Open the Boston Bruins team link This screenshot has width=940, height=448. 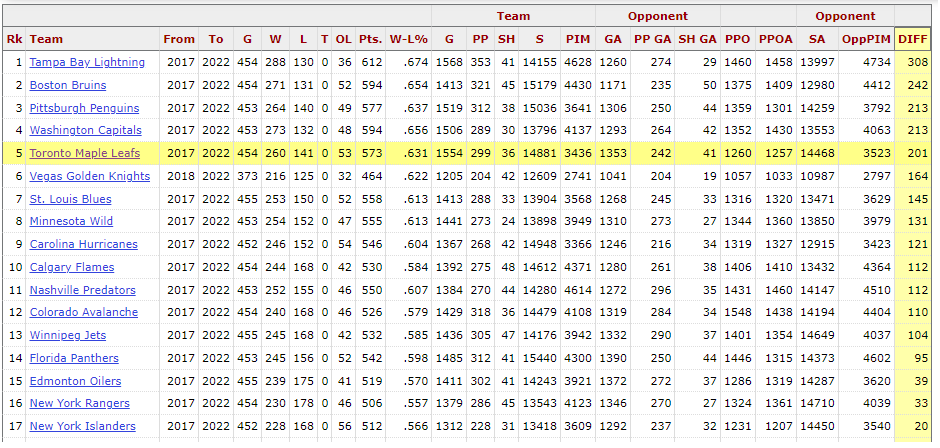[68, 85]
